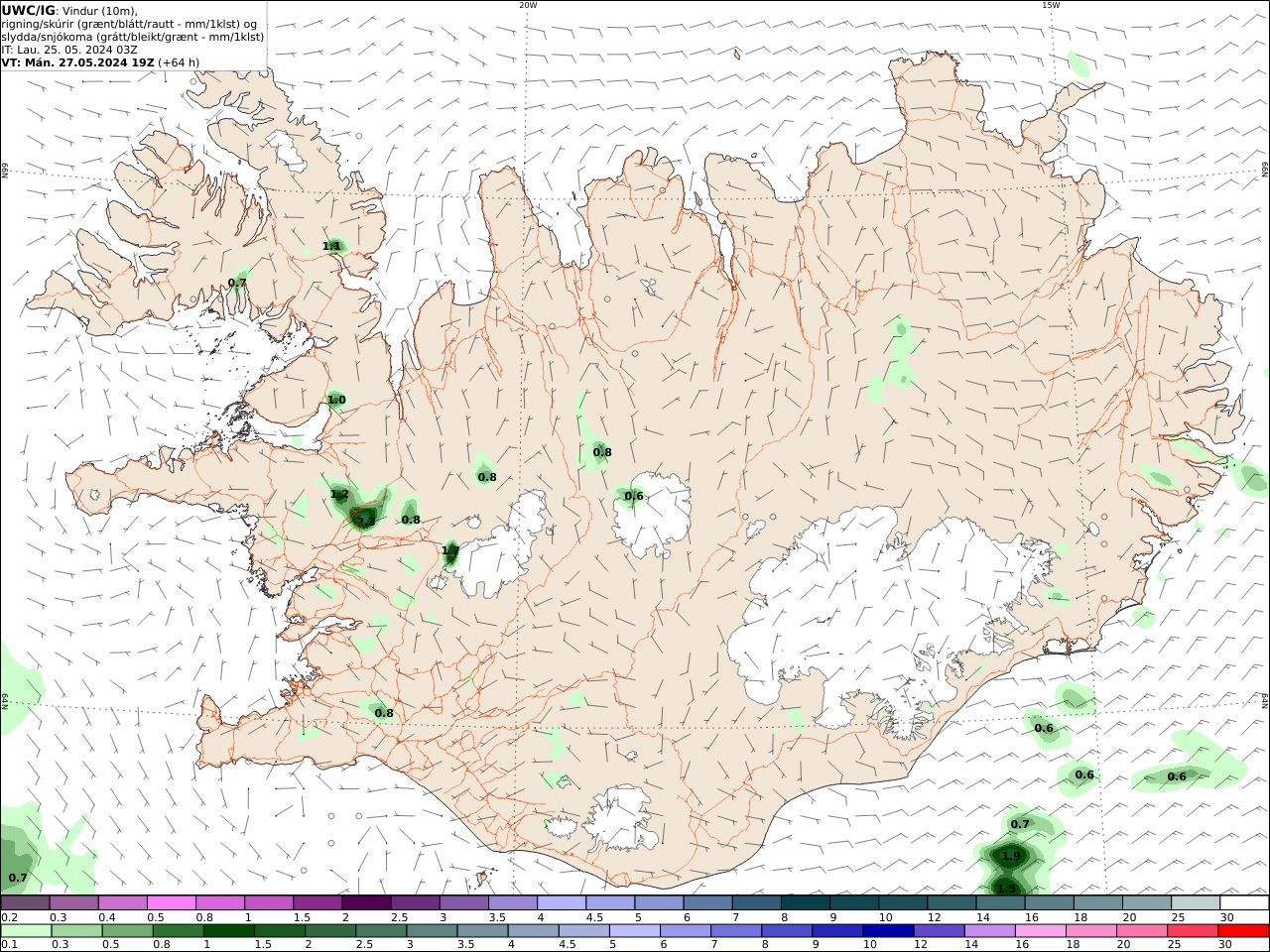Click the 'slydda/snjókoma' description line

point(133,37)
